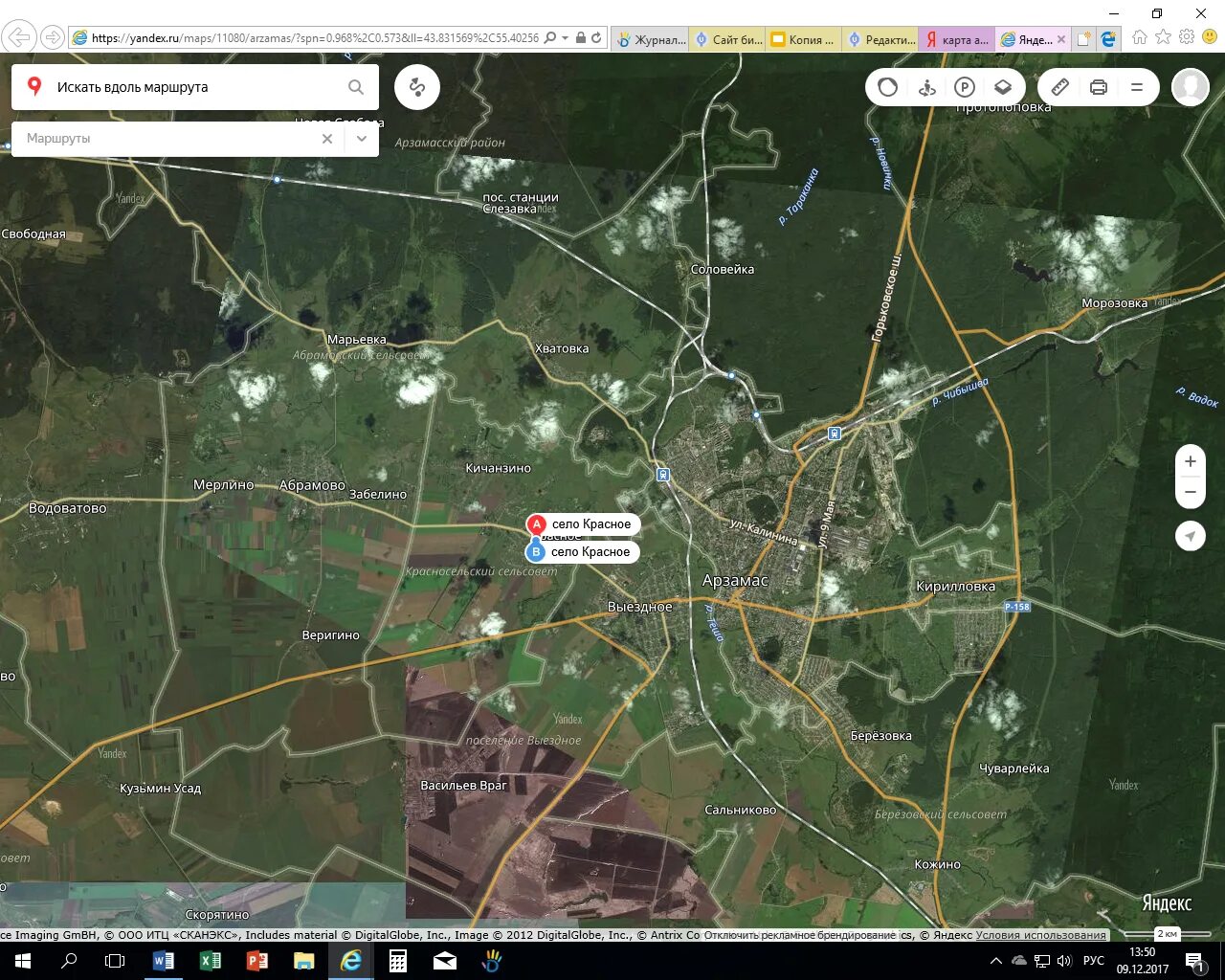1225x980 pixels.
Task: Close the Маршруты panel
Action: [327, 139]
